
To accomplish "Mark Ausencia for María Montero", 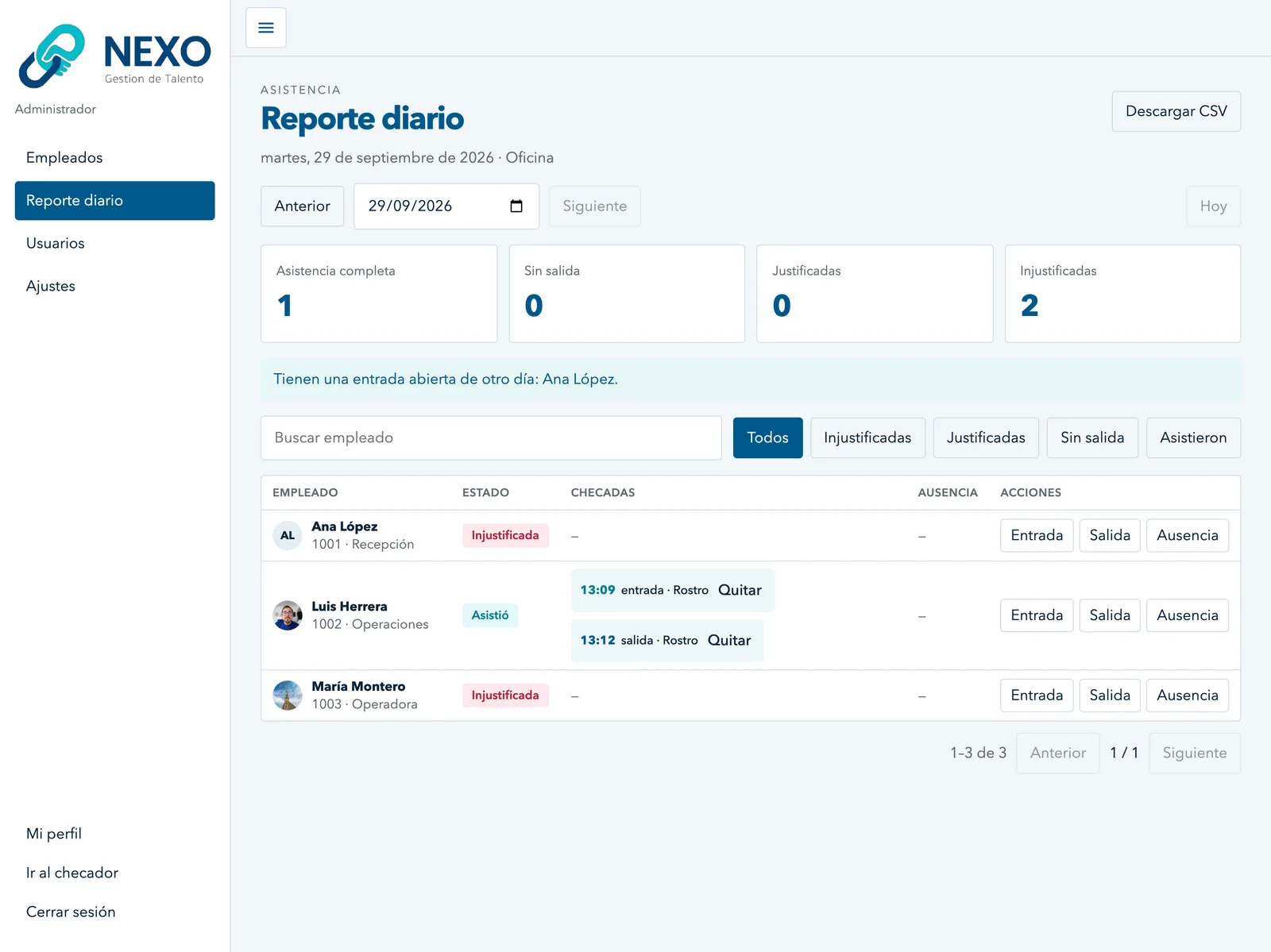I will pyautogui.click(x=1188, y=696).
